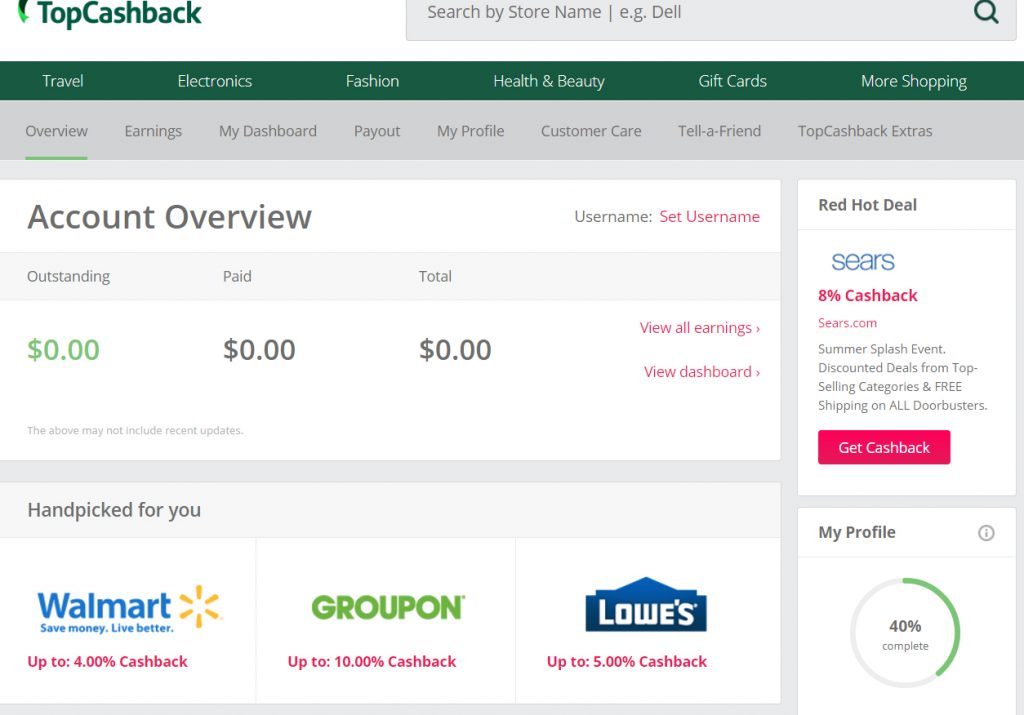This screenshot has width=1024, height=715.
Task: Go to the Payout tab
Action: (377, 131)
